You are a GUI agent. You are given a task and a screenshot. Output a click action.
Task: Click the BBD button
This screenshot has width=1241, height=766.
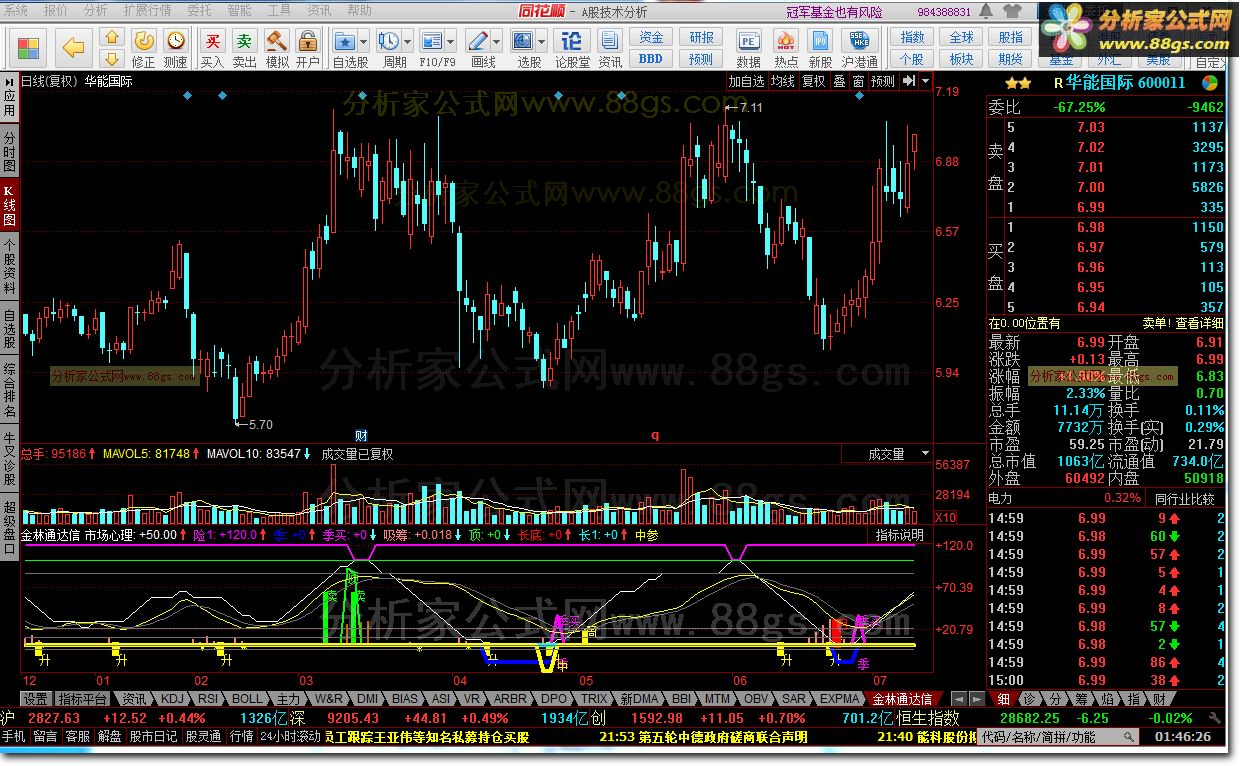click(x=651, y=58)
